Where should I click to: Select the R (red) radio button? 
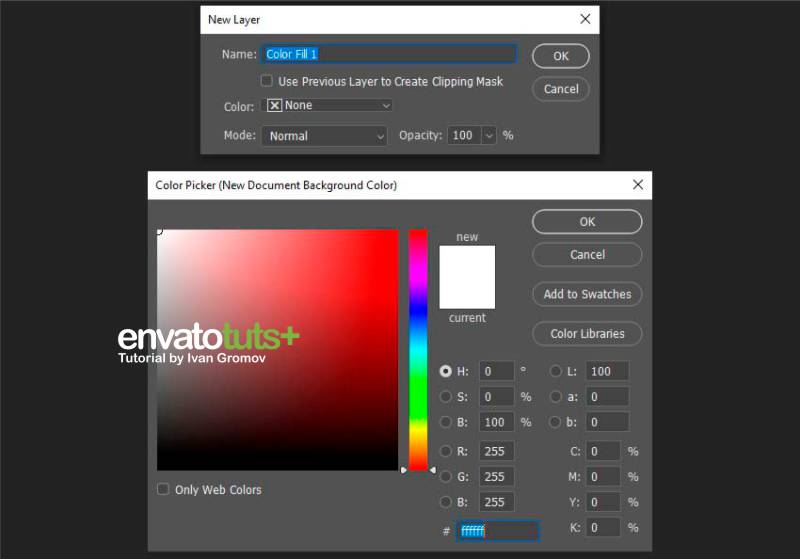[445, 451]
